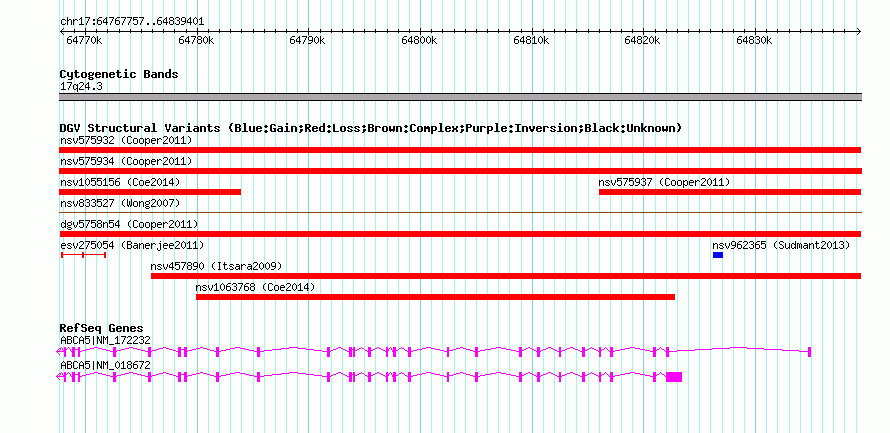The height and width of the screenshot is (433, 890).
Task: Click the left-pointing arrow of ABCA5 NM_172232
Action: [x=60, y=352]
